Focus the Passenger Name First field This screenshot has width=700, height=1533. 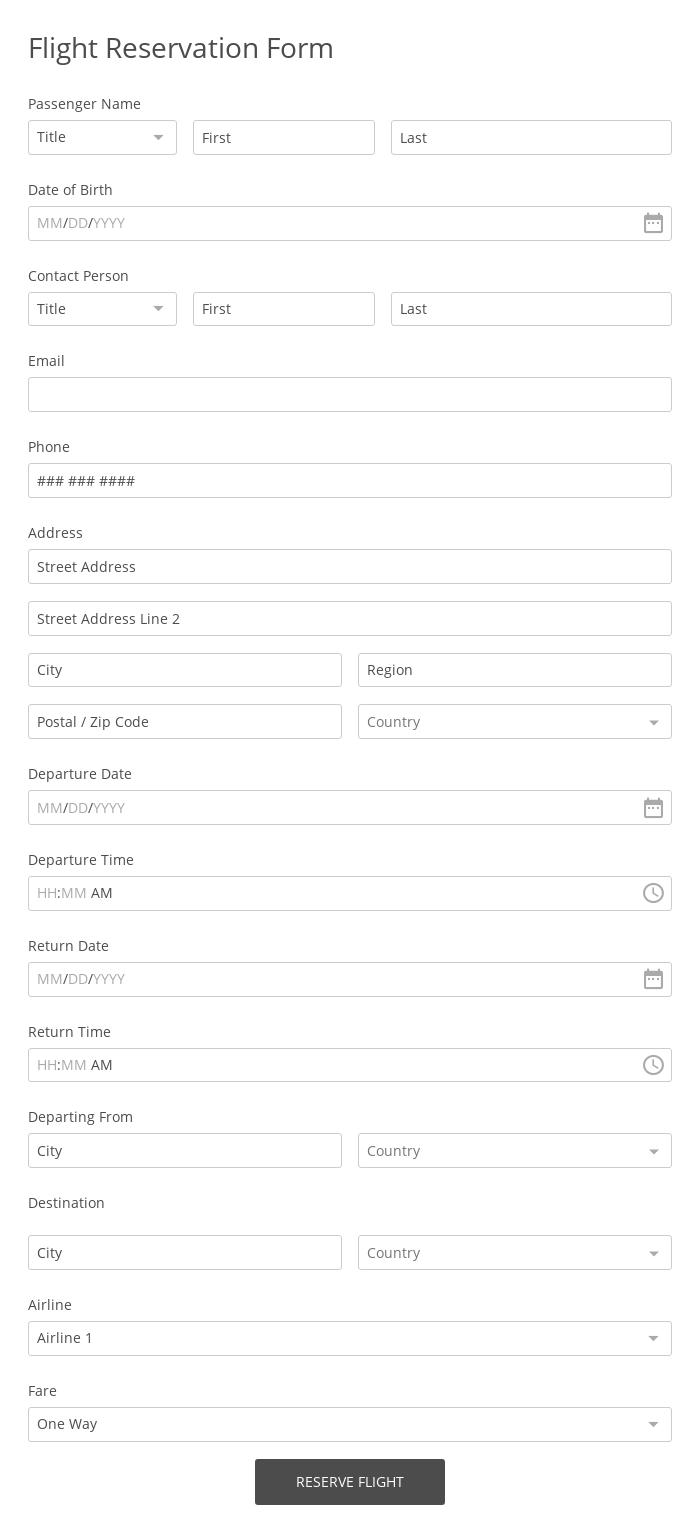click(x=283, y=138)
